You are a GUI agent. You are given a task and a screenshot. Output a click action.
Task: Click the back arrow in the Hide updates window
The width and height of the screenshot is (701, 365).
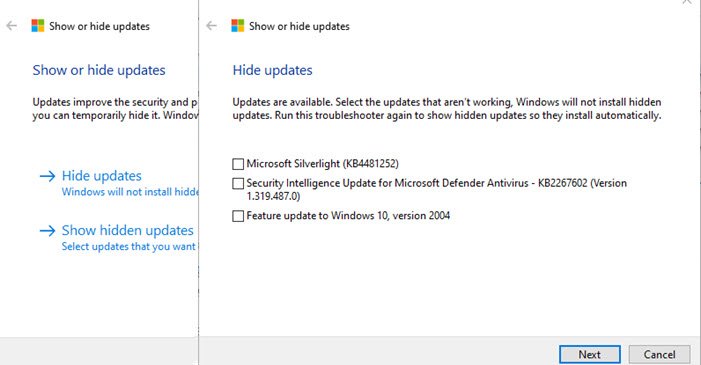point(211,26)
